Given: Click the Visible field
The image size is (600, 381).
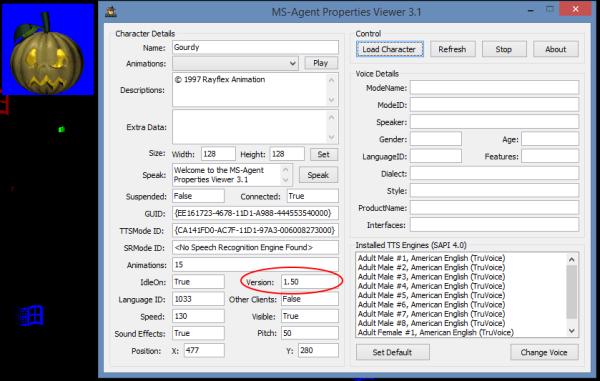Looking at the screenshot, I should 310,316.
